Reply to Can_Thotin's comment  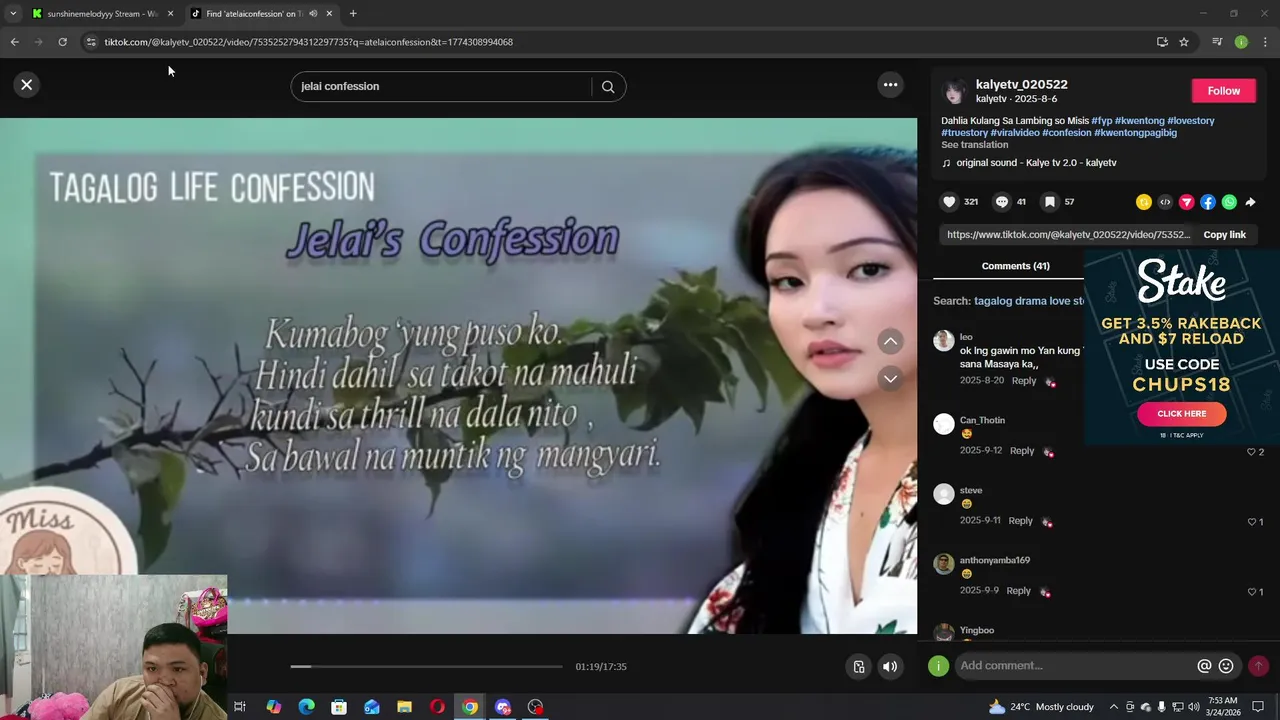pos(1021,451)
